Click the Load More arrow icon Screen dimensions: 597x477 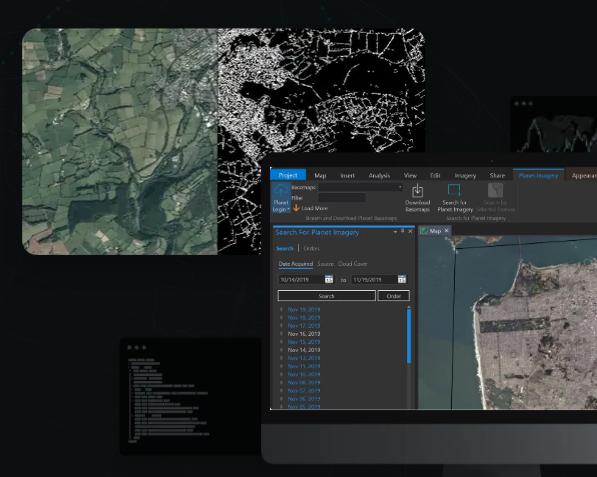point(296,208)
